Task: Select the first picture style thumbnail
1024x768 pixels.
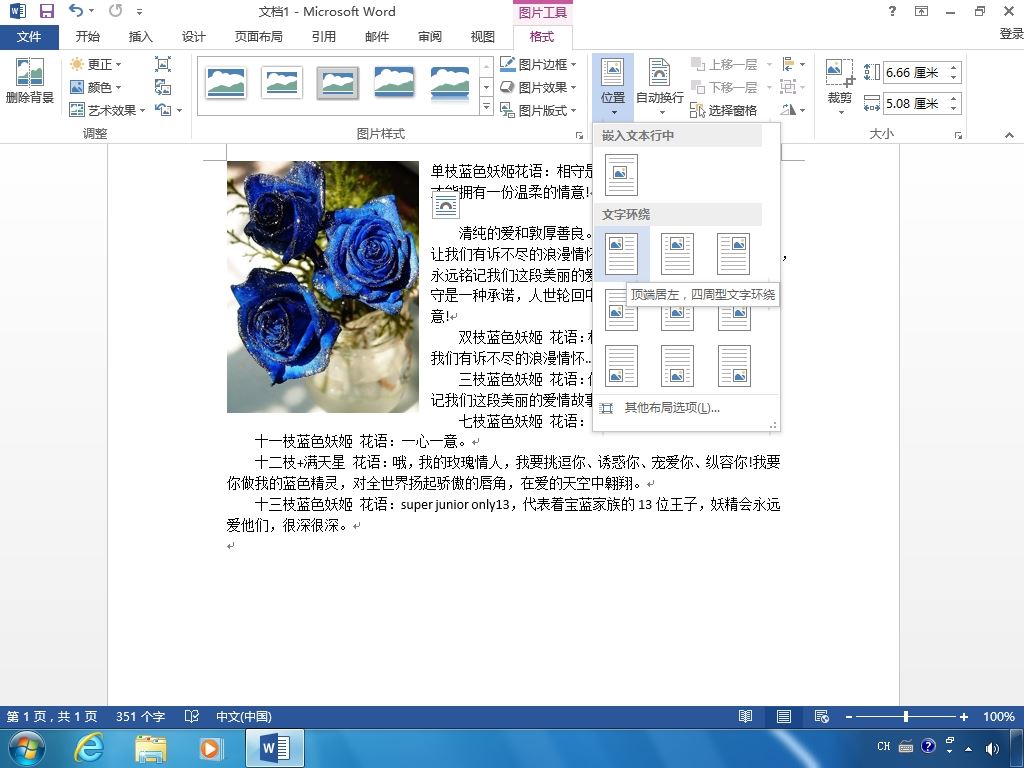Action: (226, 84)
